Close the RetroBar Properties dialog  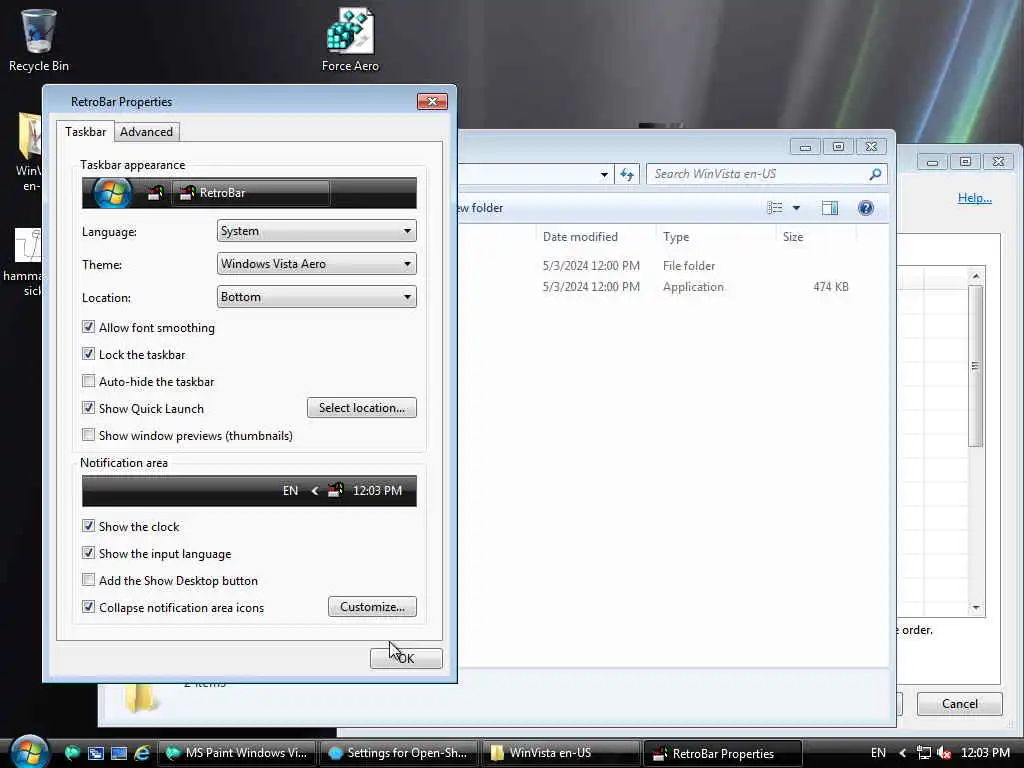pyautogui.click(x=432, y=101)
